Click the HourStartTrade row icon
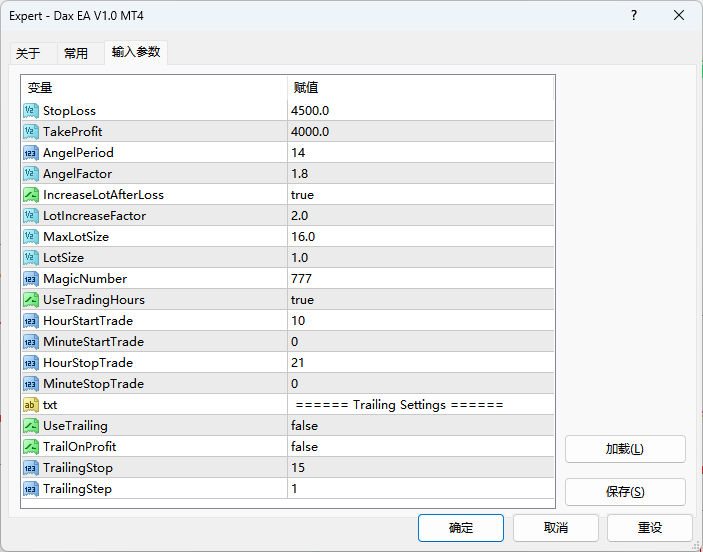 [x=30, y=321]
